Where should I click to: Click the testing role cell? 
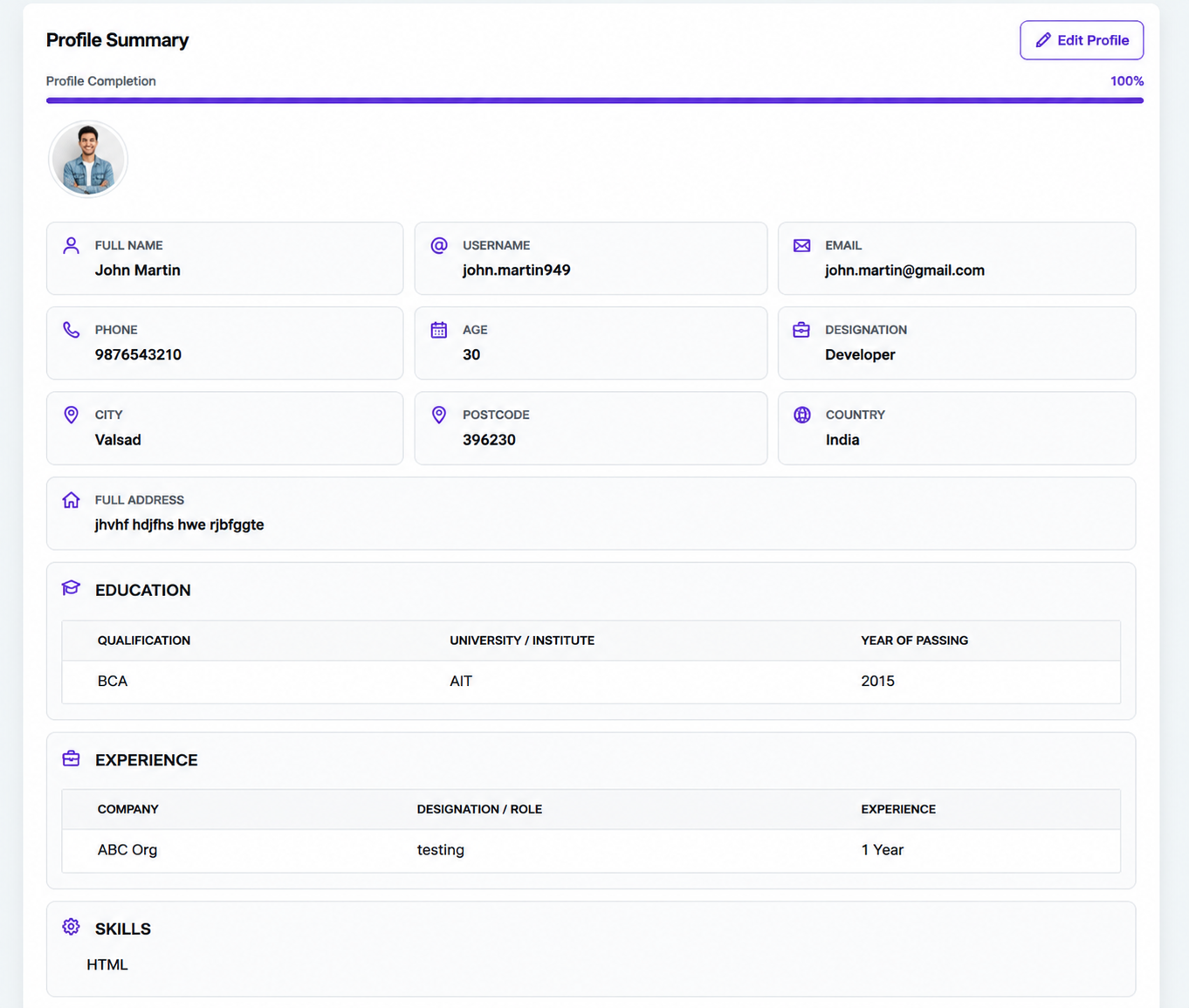[441, 850]
